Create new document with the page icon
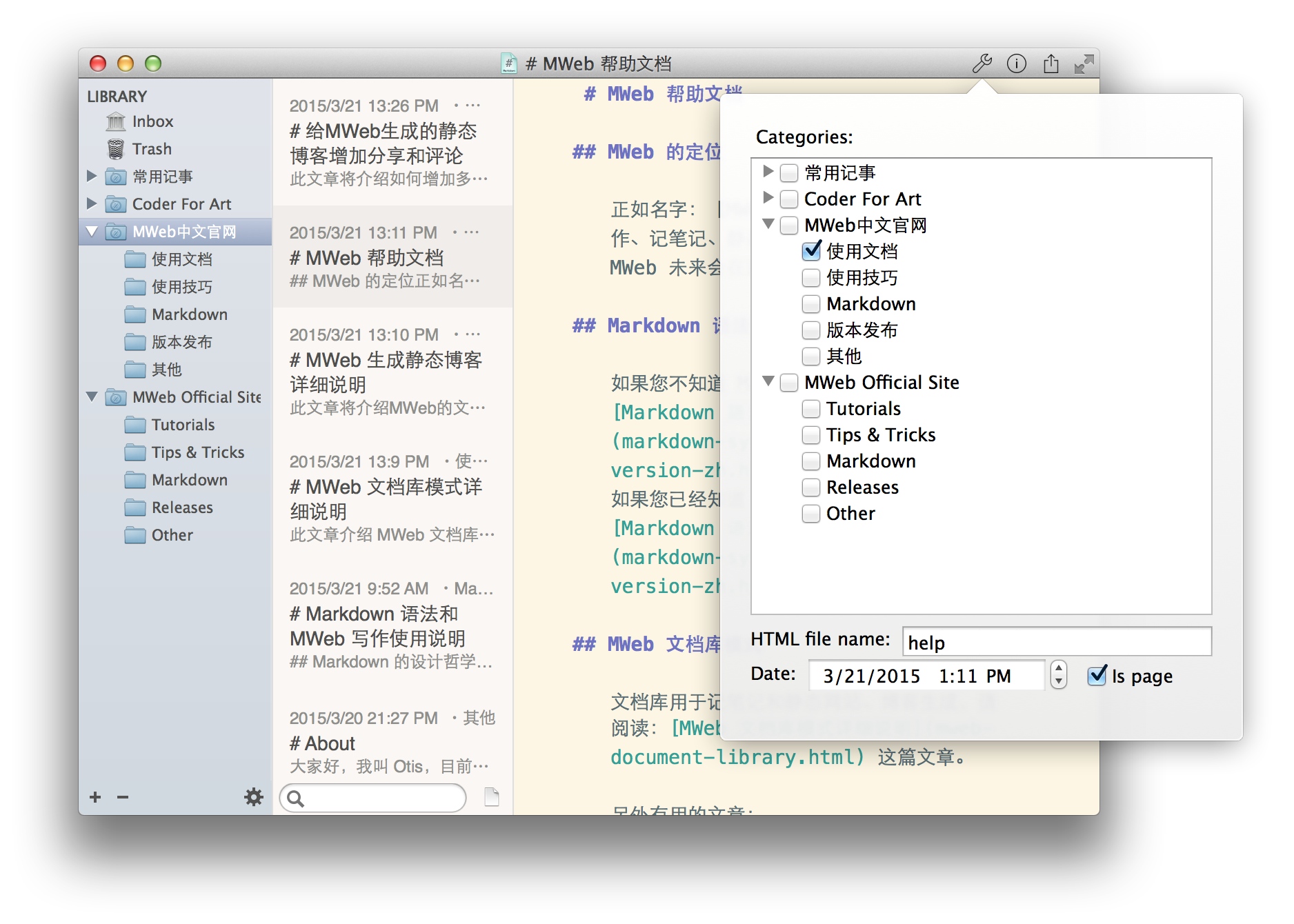This screenshot has width=1294, height=924. (491, 797)
